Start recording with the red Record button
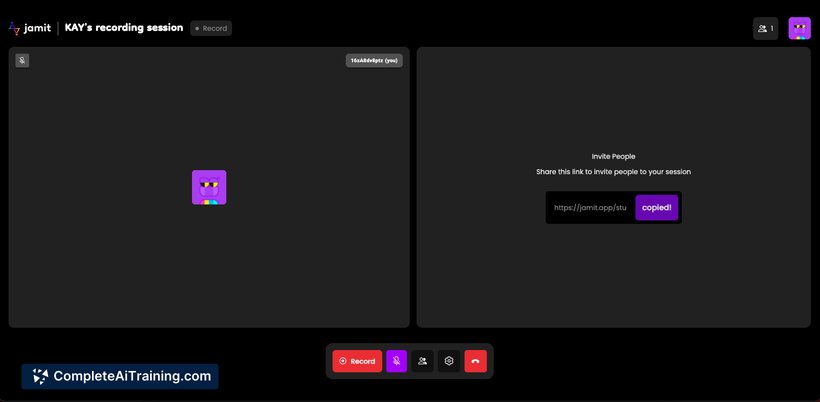This screenshot has height=402, width=820. 357,361
